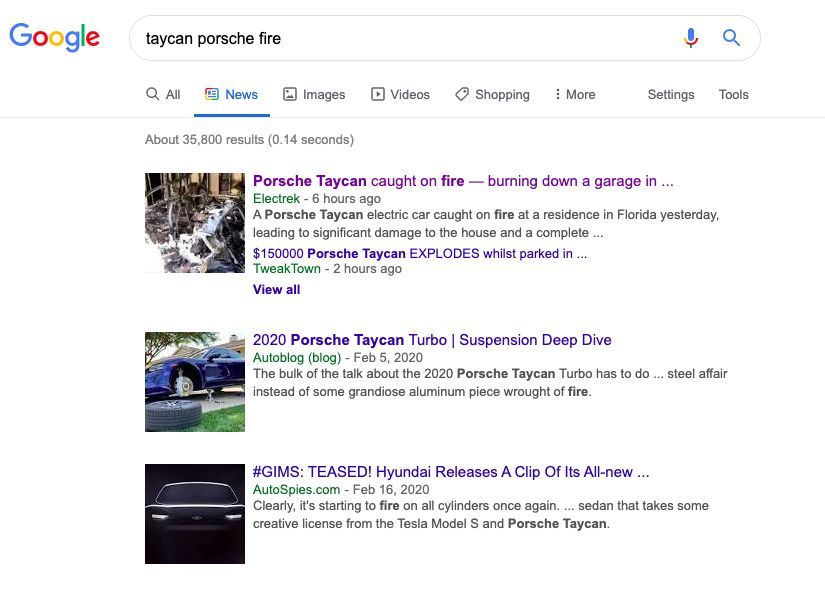Switch to the All results tab

pos(163,94)
